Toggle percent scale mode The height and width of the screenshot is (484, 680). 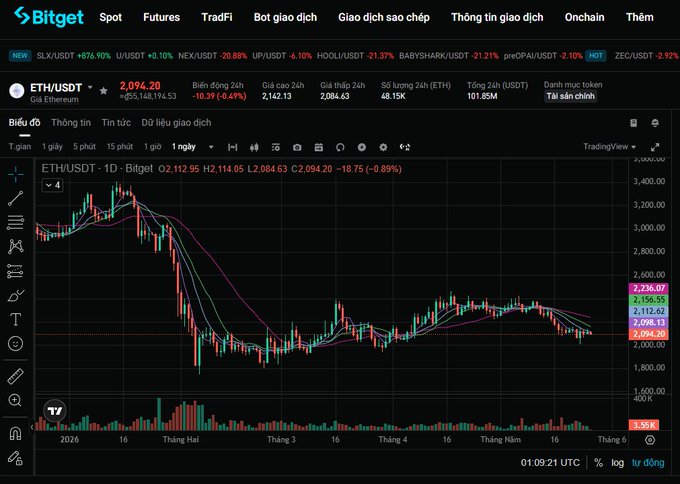[598, 462]
